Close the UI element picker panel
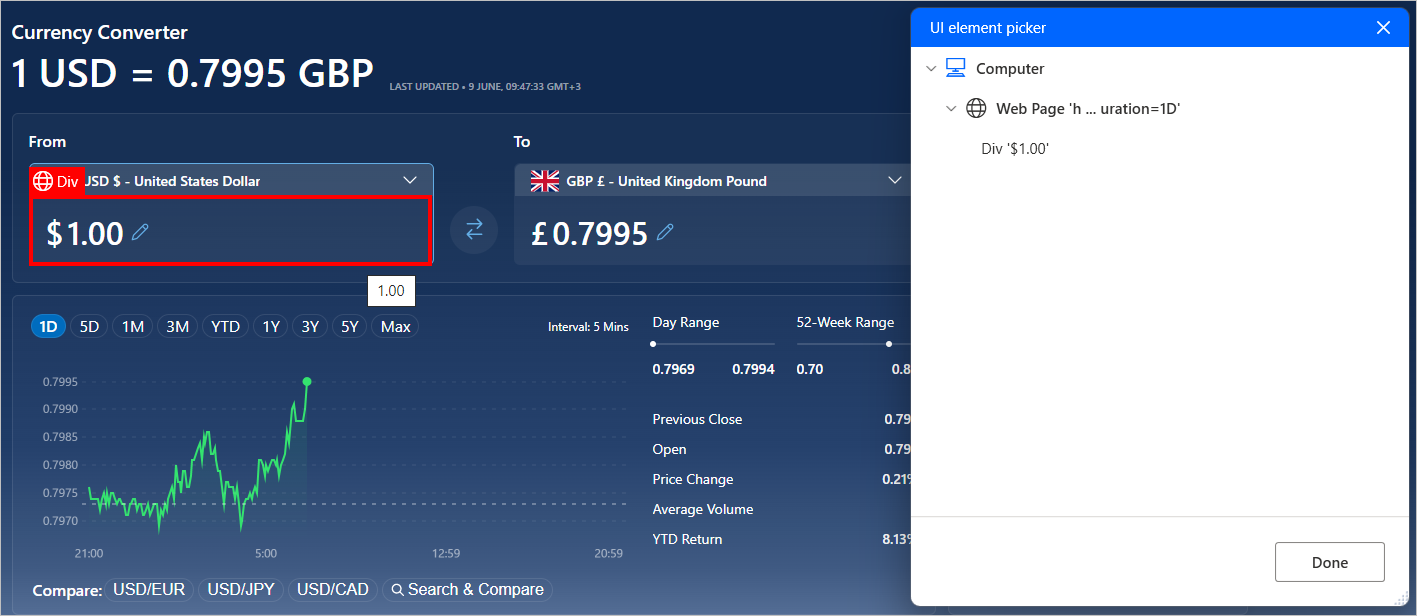The image size is (1417, 616). pos(1383,28)
